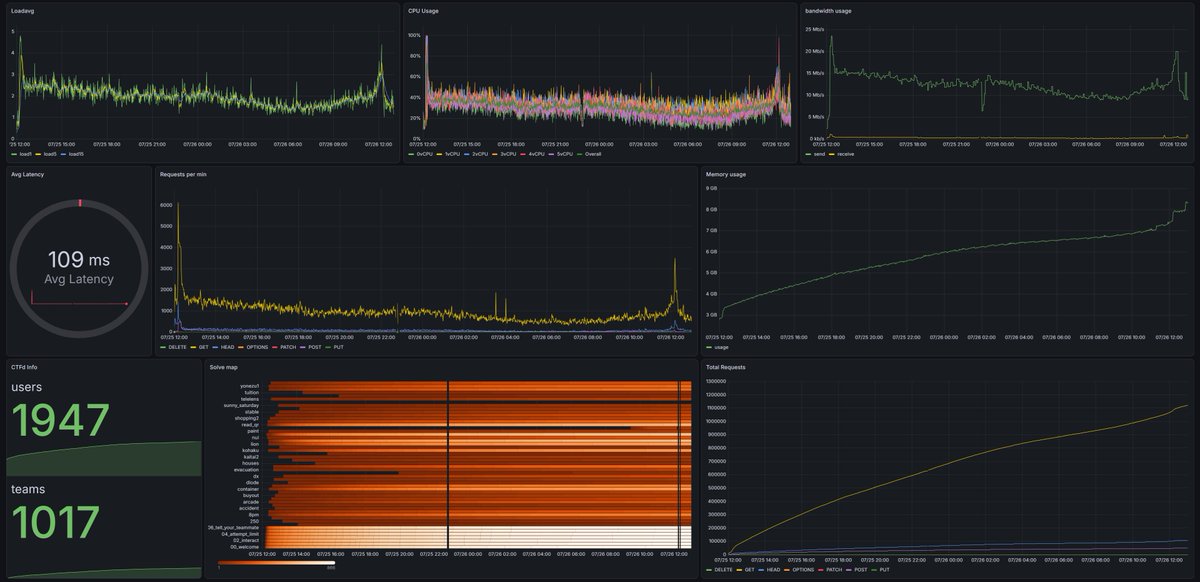
Task: Click the read_qr row label in Solve map
Action: (x=251, y=425)
